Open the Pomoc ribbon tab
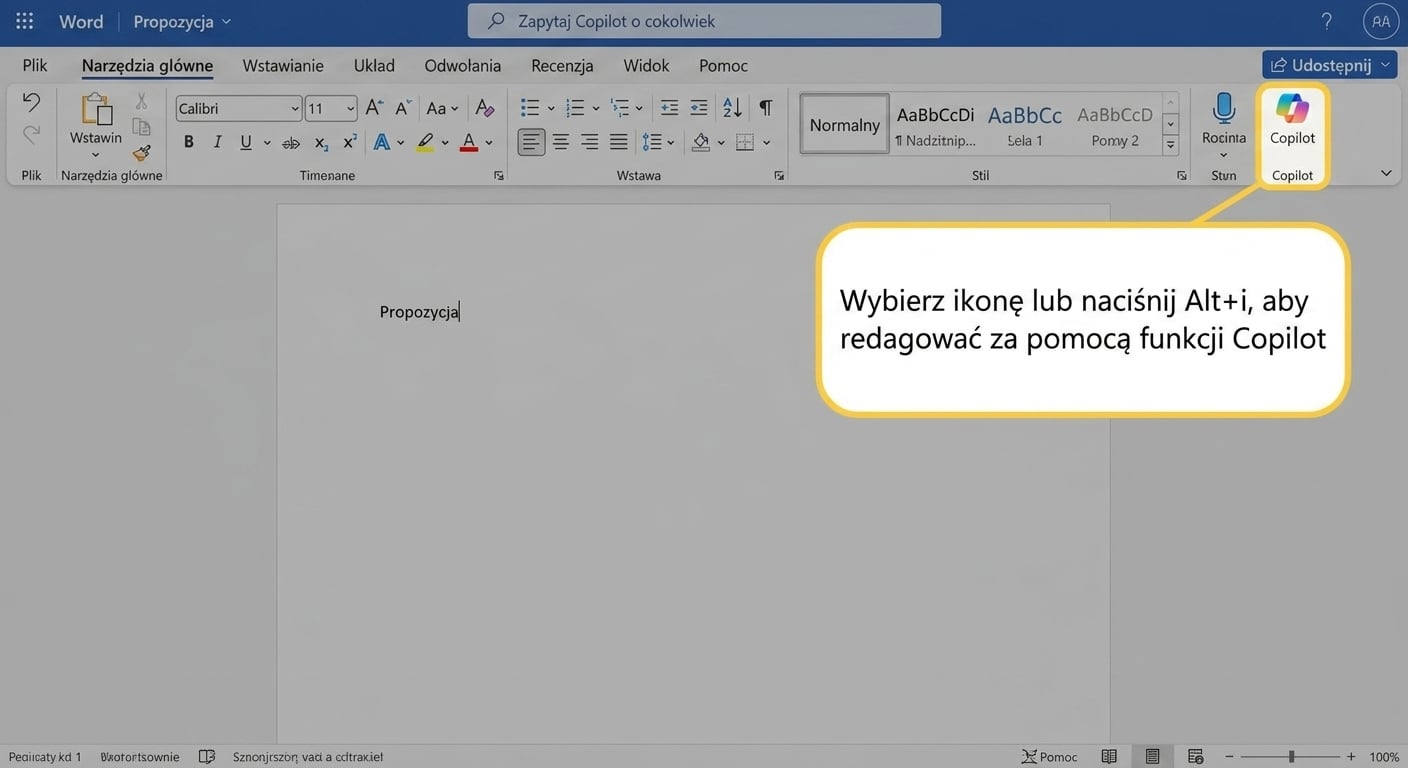Screen dimensions: 1408x768 [x=723, y=65]
